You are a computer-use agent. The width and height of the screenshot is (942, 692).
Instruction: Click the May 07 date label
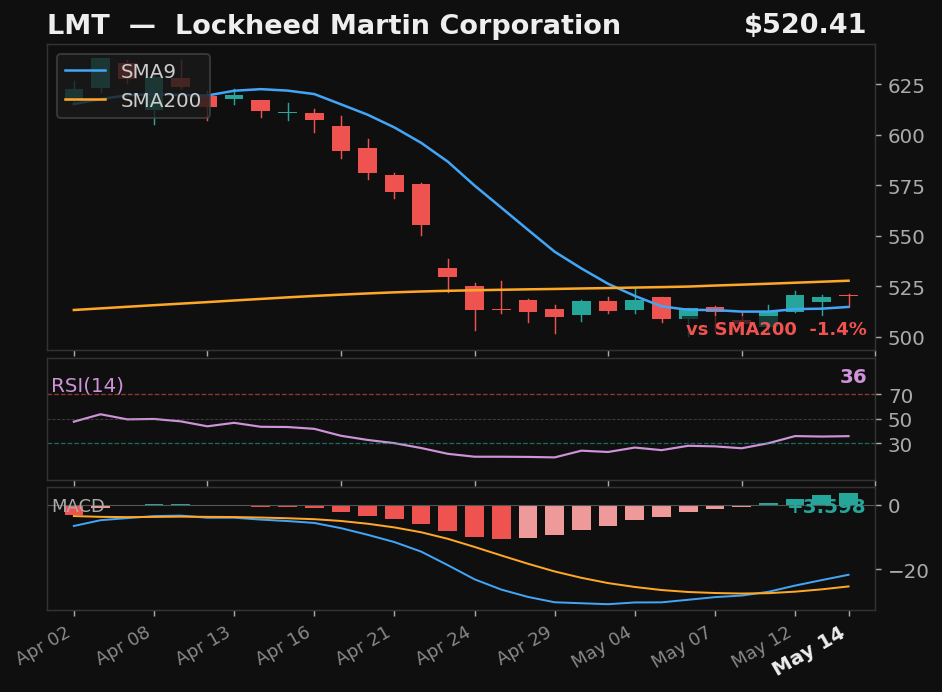[x=682, y=646]
